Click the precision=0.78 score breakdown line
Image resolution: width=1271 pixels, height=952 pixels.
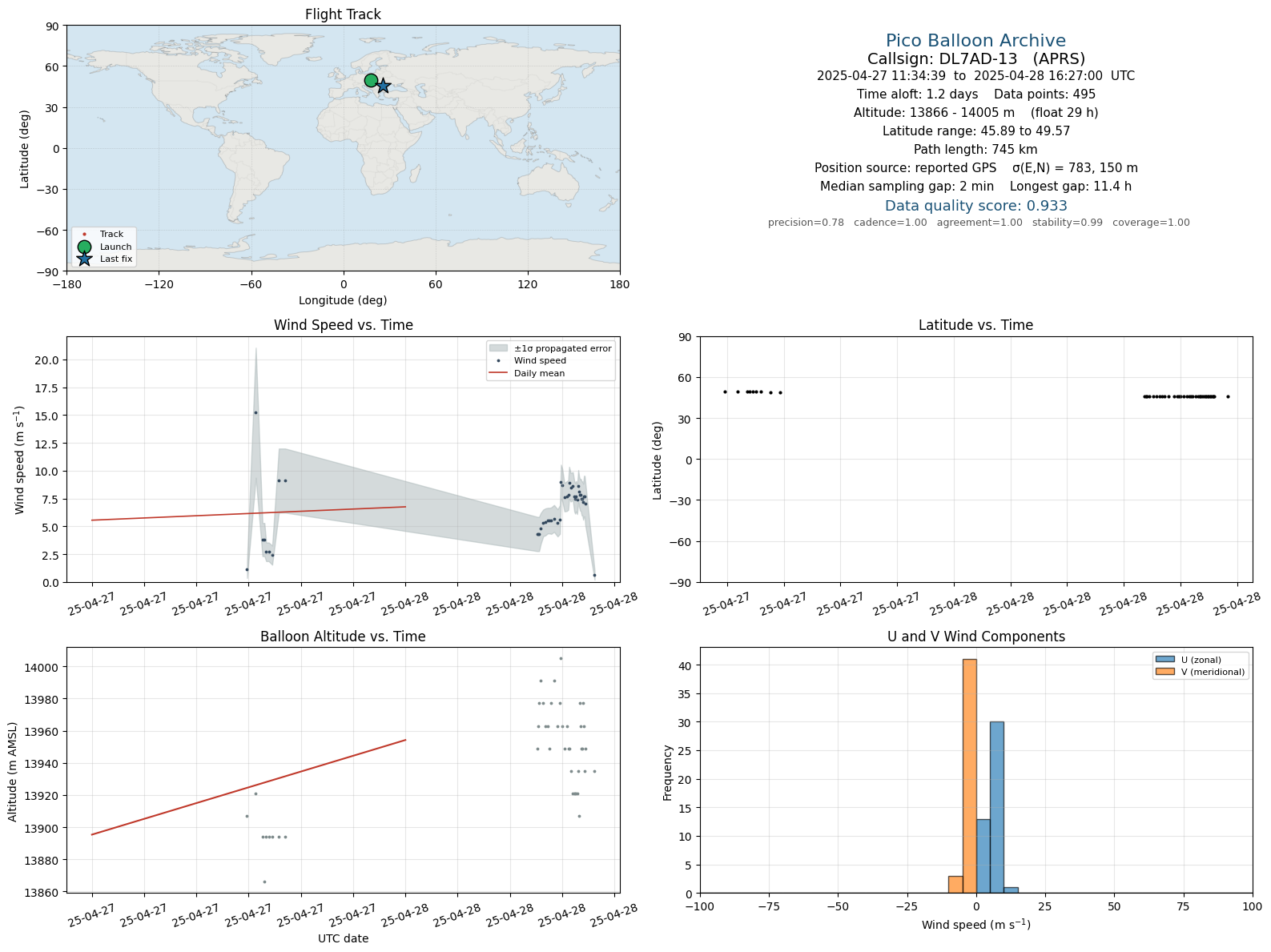pyautogui.click(x=979, y=223)
